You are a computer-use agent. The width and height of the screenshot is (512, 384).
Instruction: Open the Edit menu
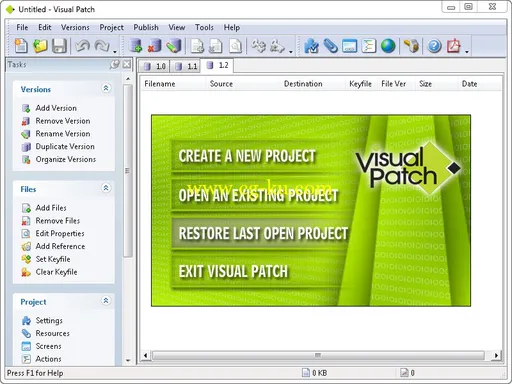click(45, 27)
